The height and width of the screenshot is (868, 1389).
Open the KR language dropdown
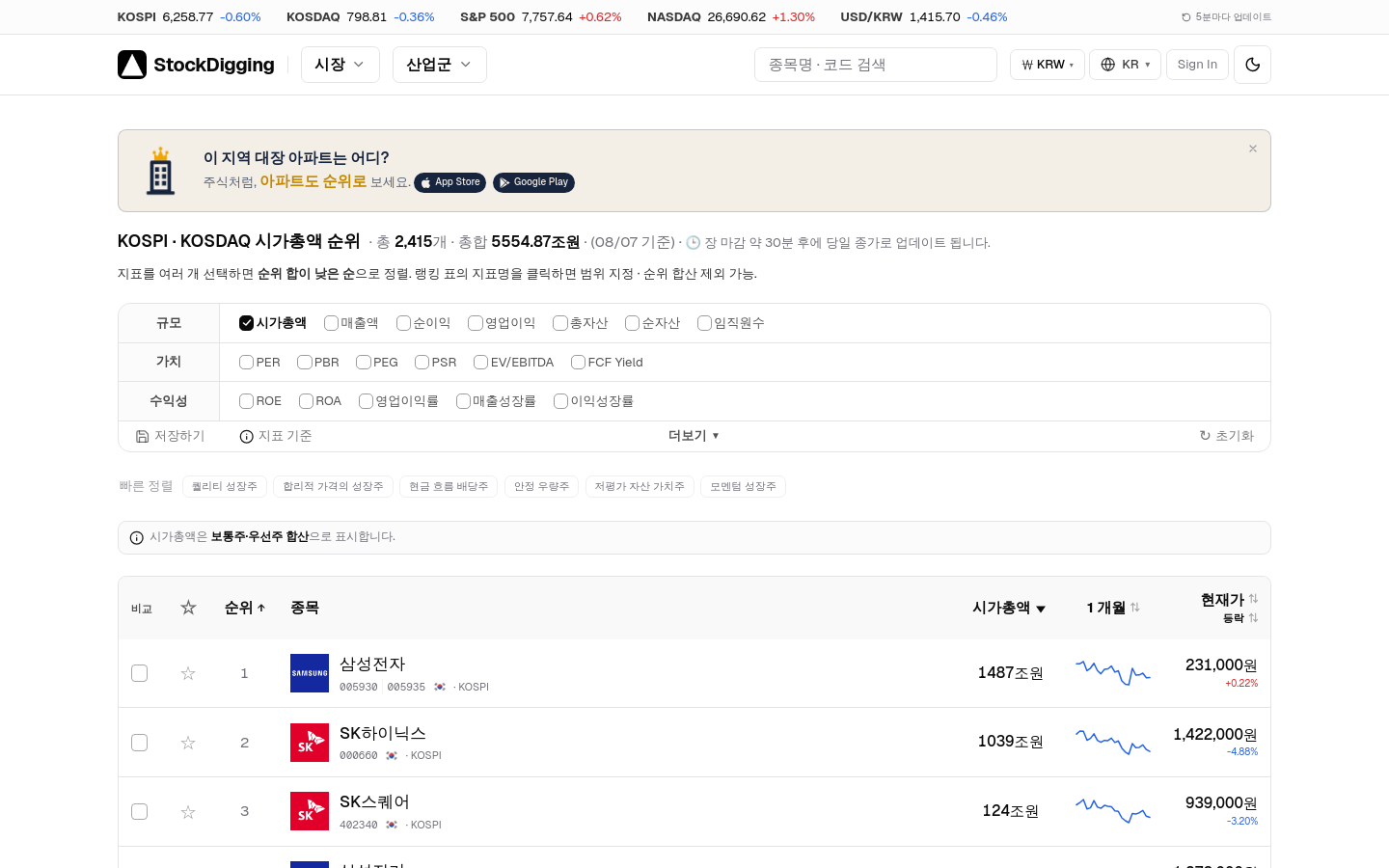[x=1125, y=65]
